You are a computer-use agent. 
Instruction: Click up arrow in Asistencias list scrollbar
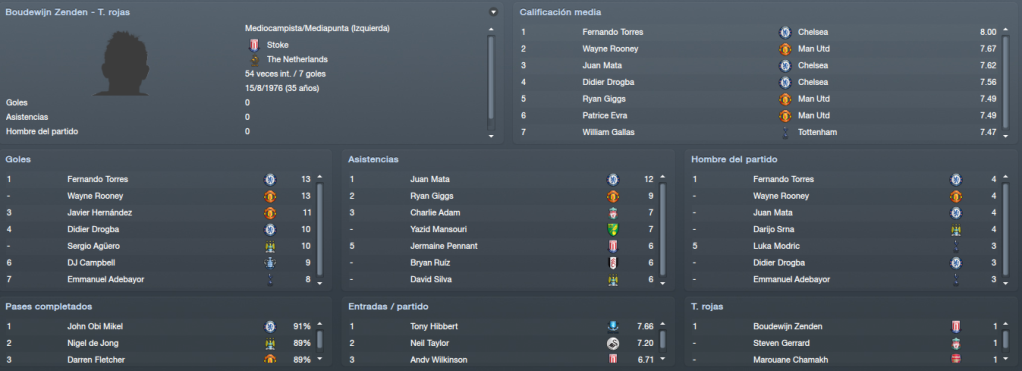point(663,177)
